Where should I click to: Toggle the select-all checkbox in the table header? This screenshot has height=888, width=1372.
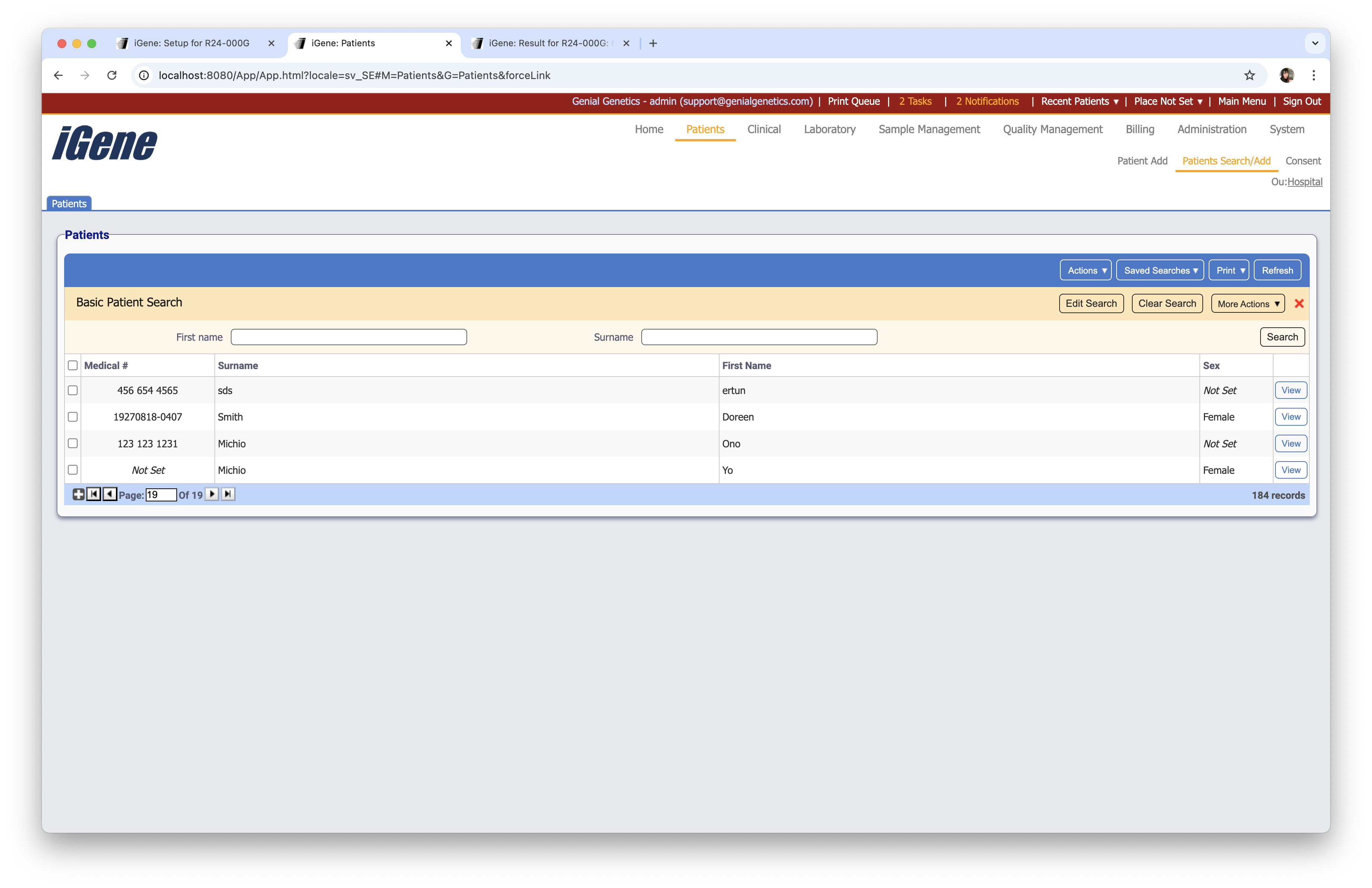pyautogui.click(x=73, y=365)
